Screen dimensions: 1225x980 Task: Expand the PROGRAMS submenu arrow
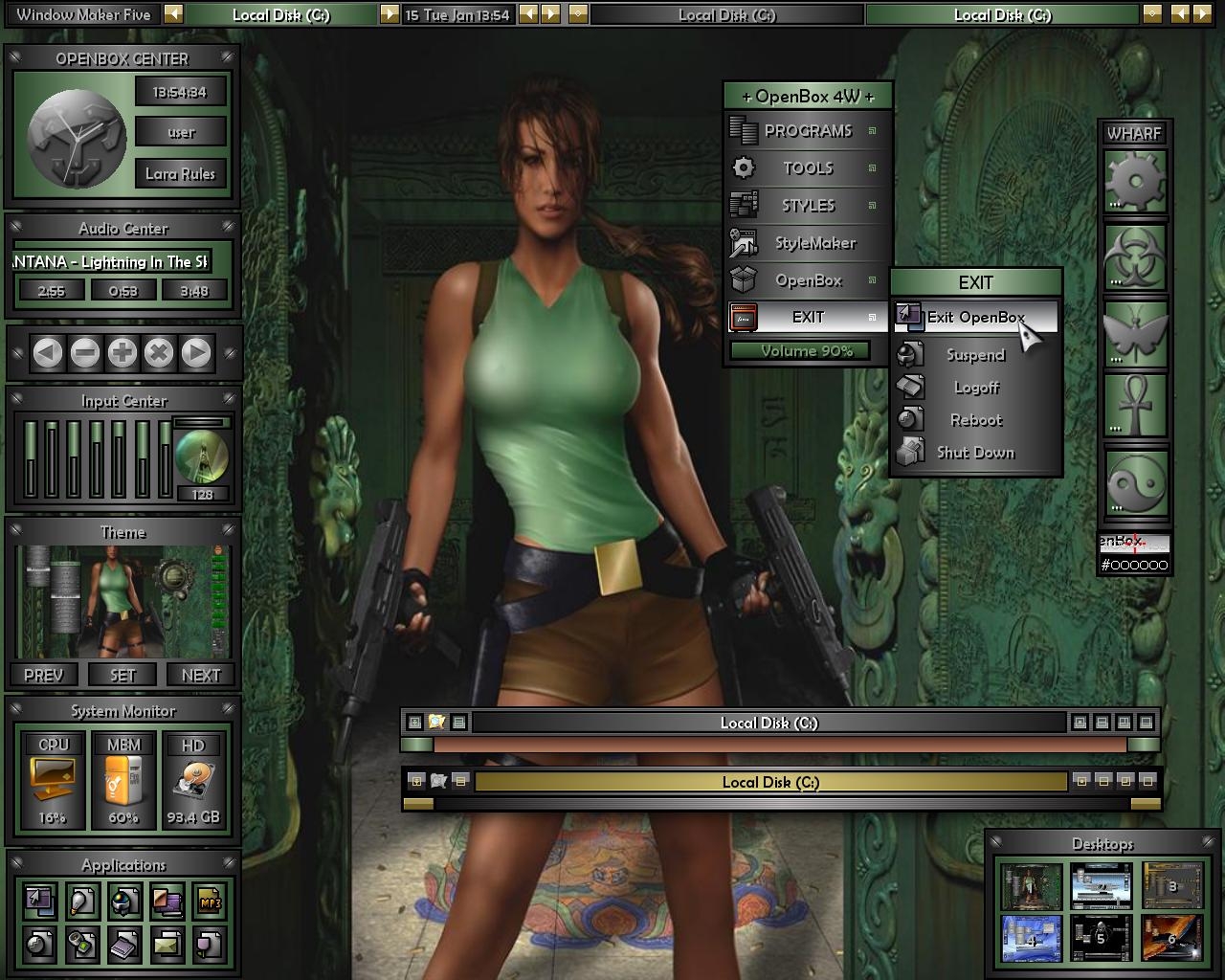pyautogui.click(x=872, y=131)
